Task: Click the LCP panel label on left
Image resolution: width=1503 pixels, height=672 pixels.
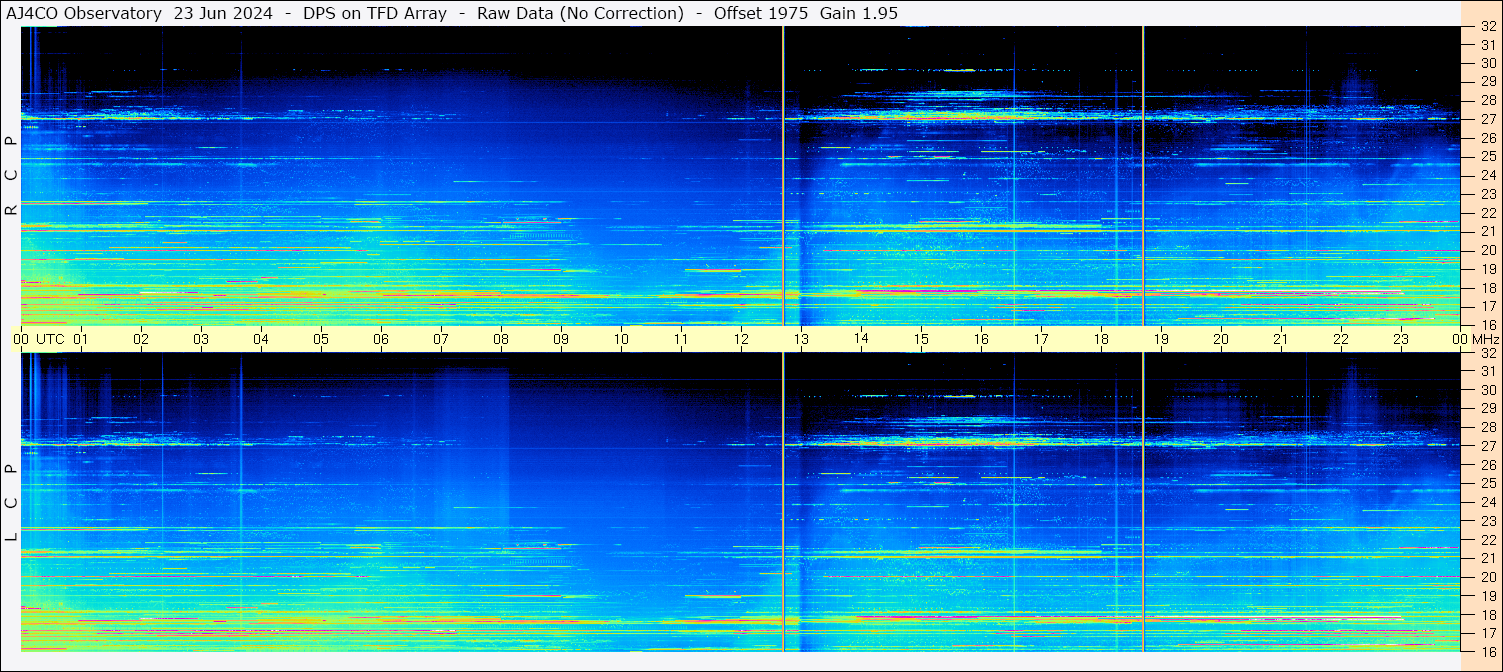Action: (x=11, y=502)
